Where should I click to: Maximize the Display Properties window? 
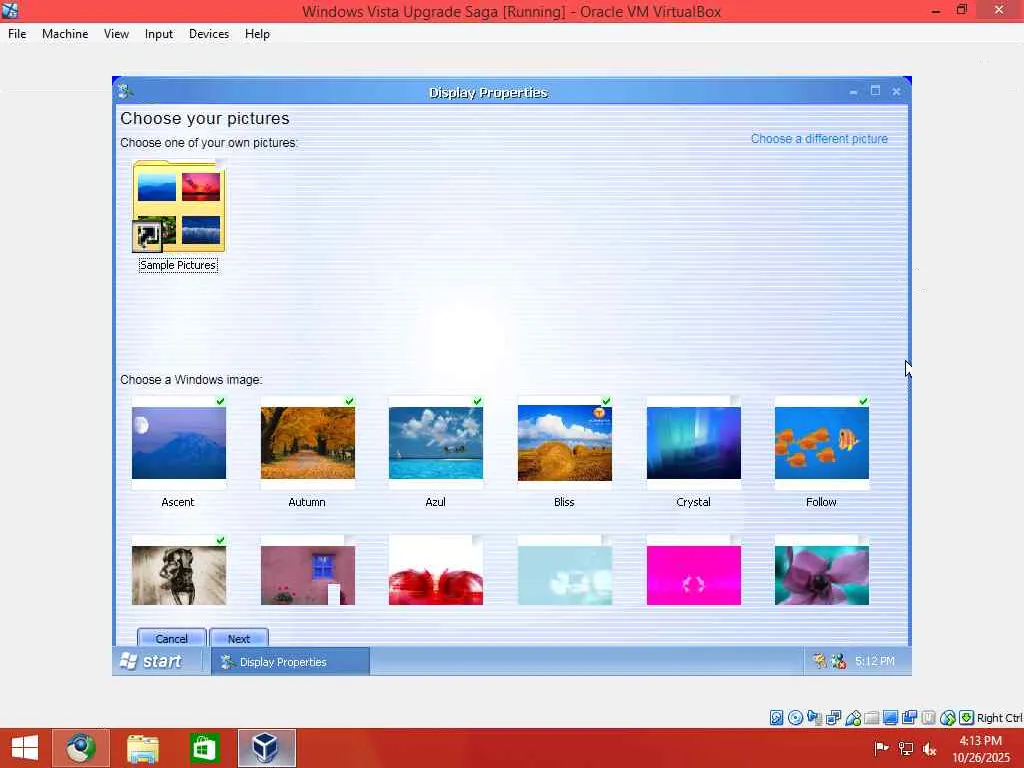tap(875, 91)
